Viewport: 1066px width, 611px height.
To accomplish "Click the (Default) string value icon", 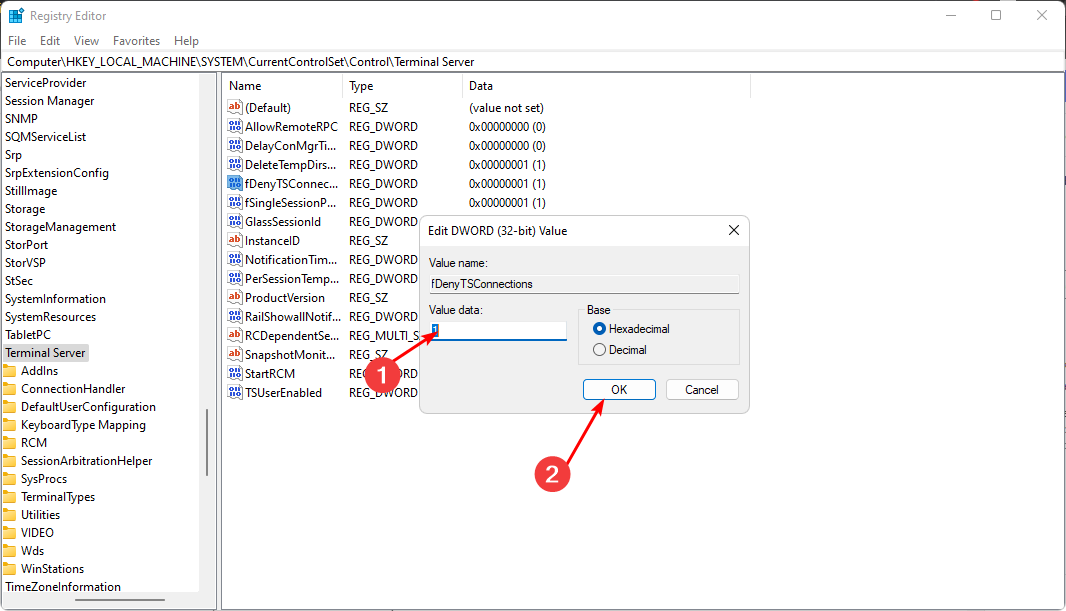I will (235, 107).
